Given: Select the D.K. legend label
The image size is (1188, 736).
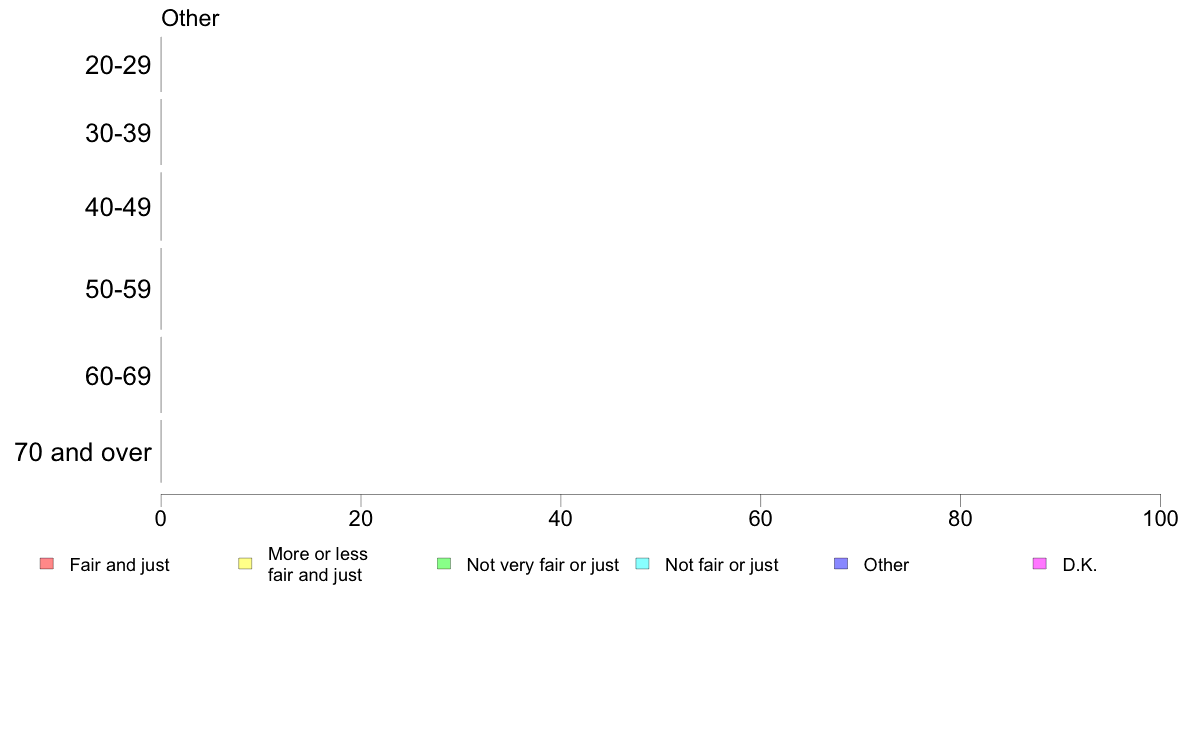Looking at the screenshot, I should click(1080, 565).
